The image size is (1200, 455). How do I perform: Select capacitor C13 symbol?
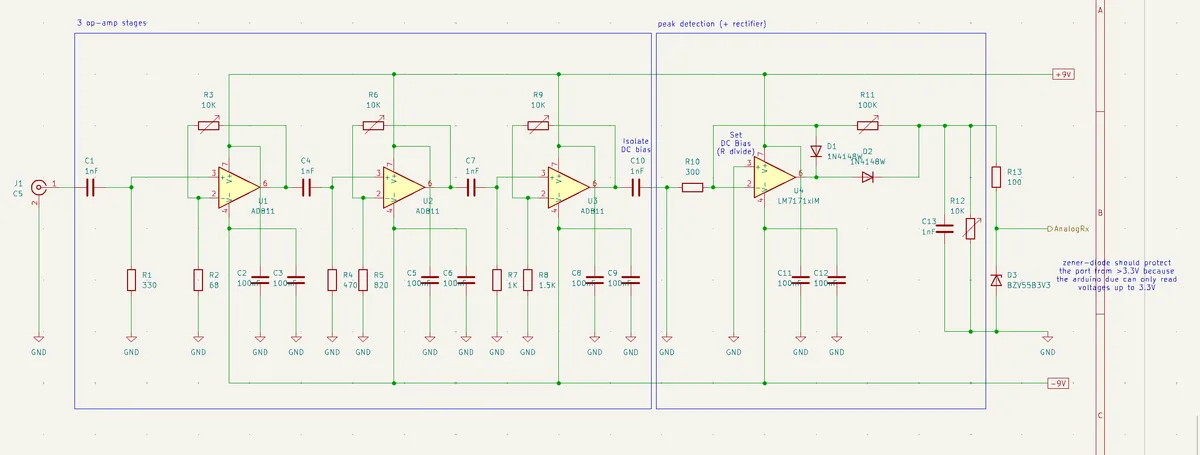[x=945, y=228]
